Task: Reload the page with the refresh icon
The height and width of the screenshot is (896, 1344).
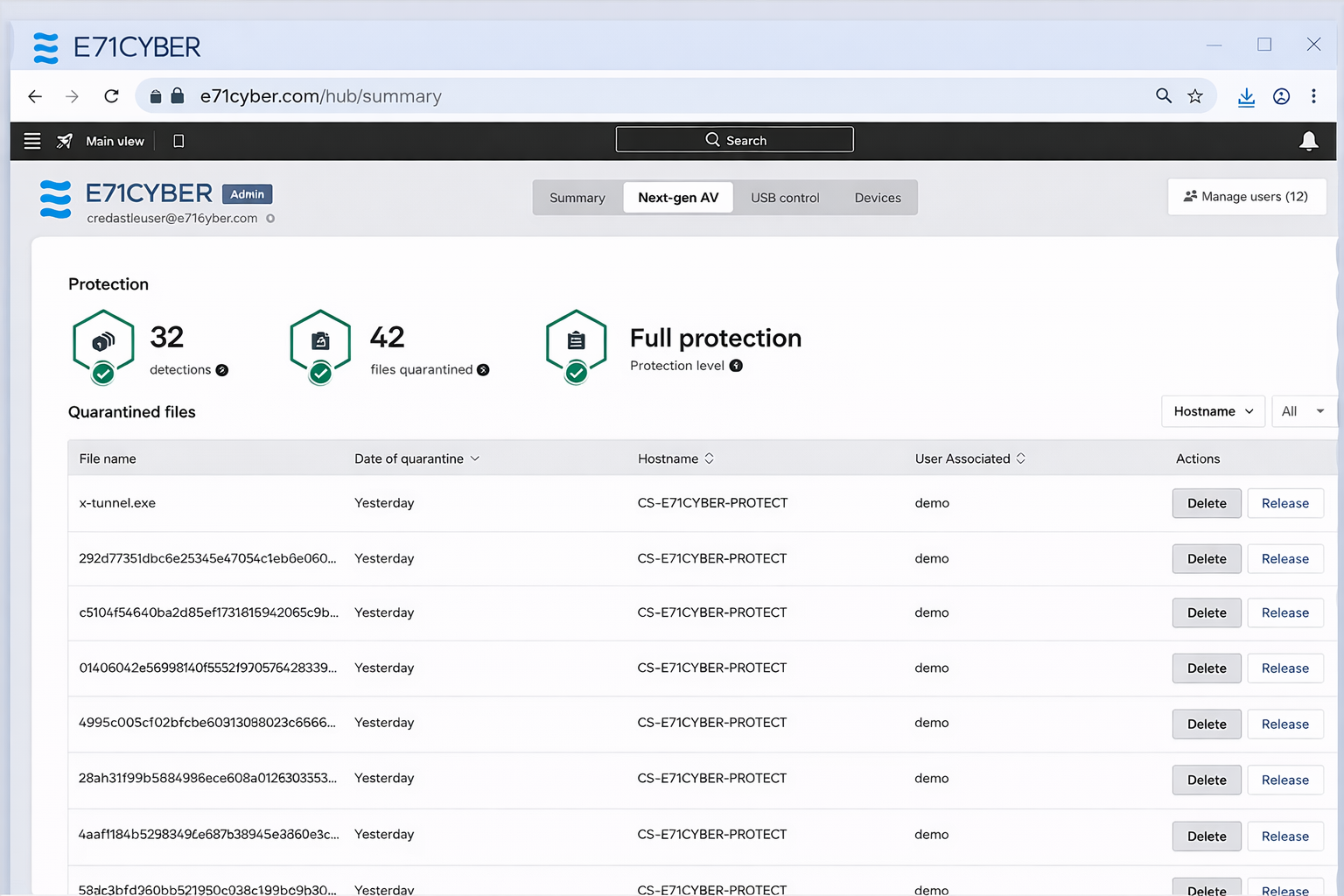Action: coord(111,96)
